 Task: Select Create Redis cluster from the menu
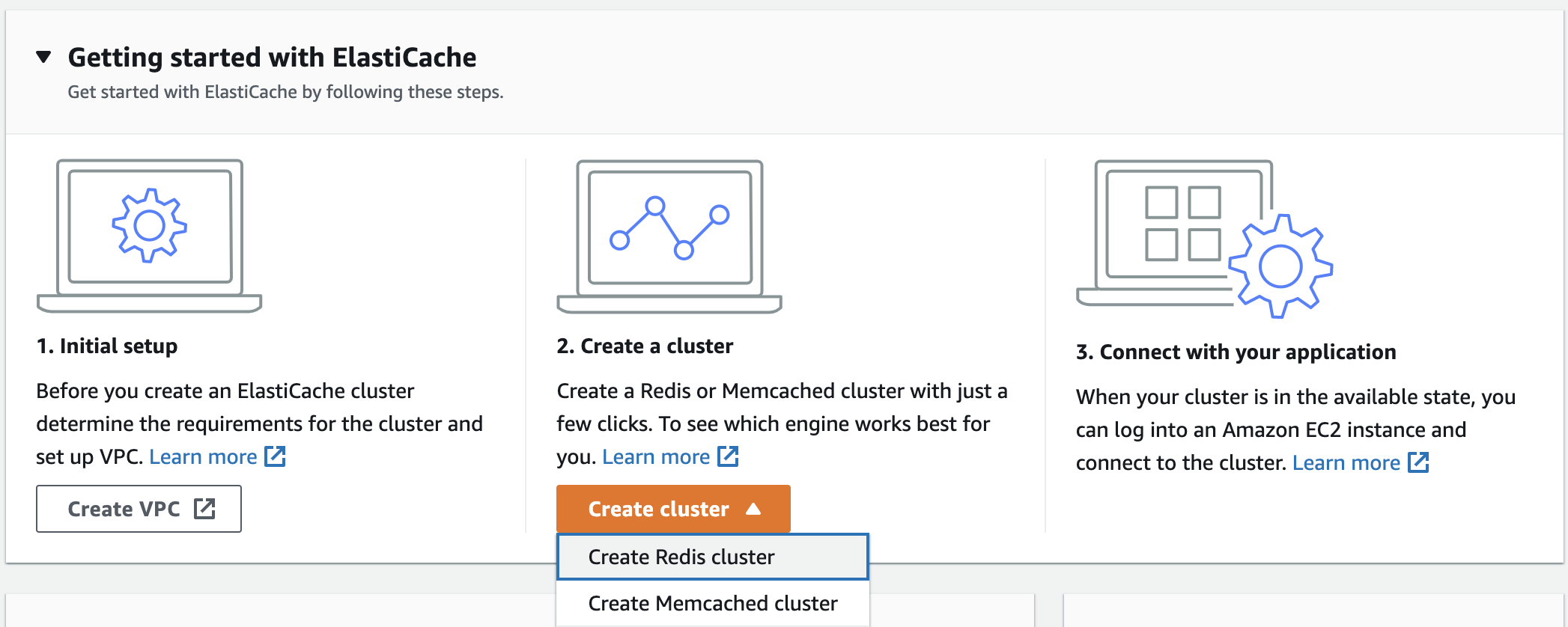pyautogui.click(x=713, y=557)
